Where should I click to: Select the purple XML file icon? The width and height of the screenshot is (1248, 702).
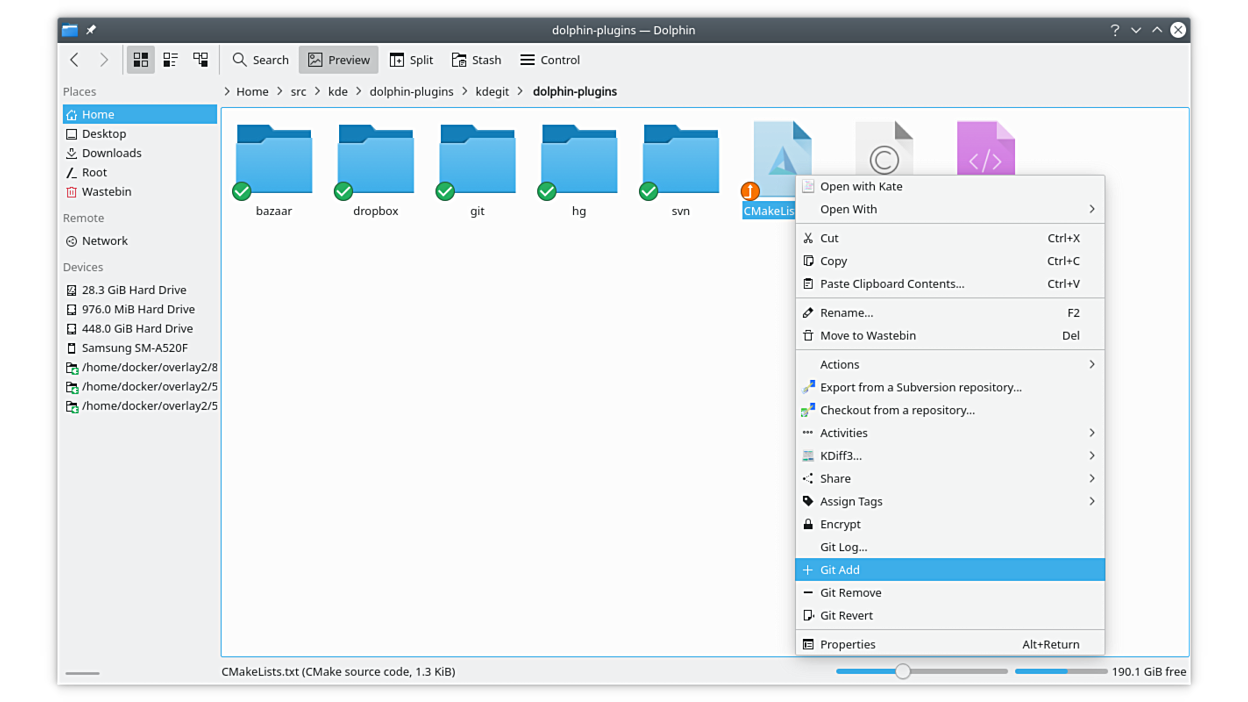click(985, 150)
